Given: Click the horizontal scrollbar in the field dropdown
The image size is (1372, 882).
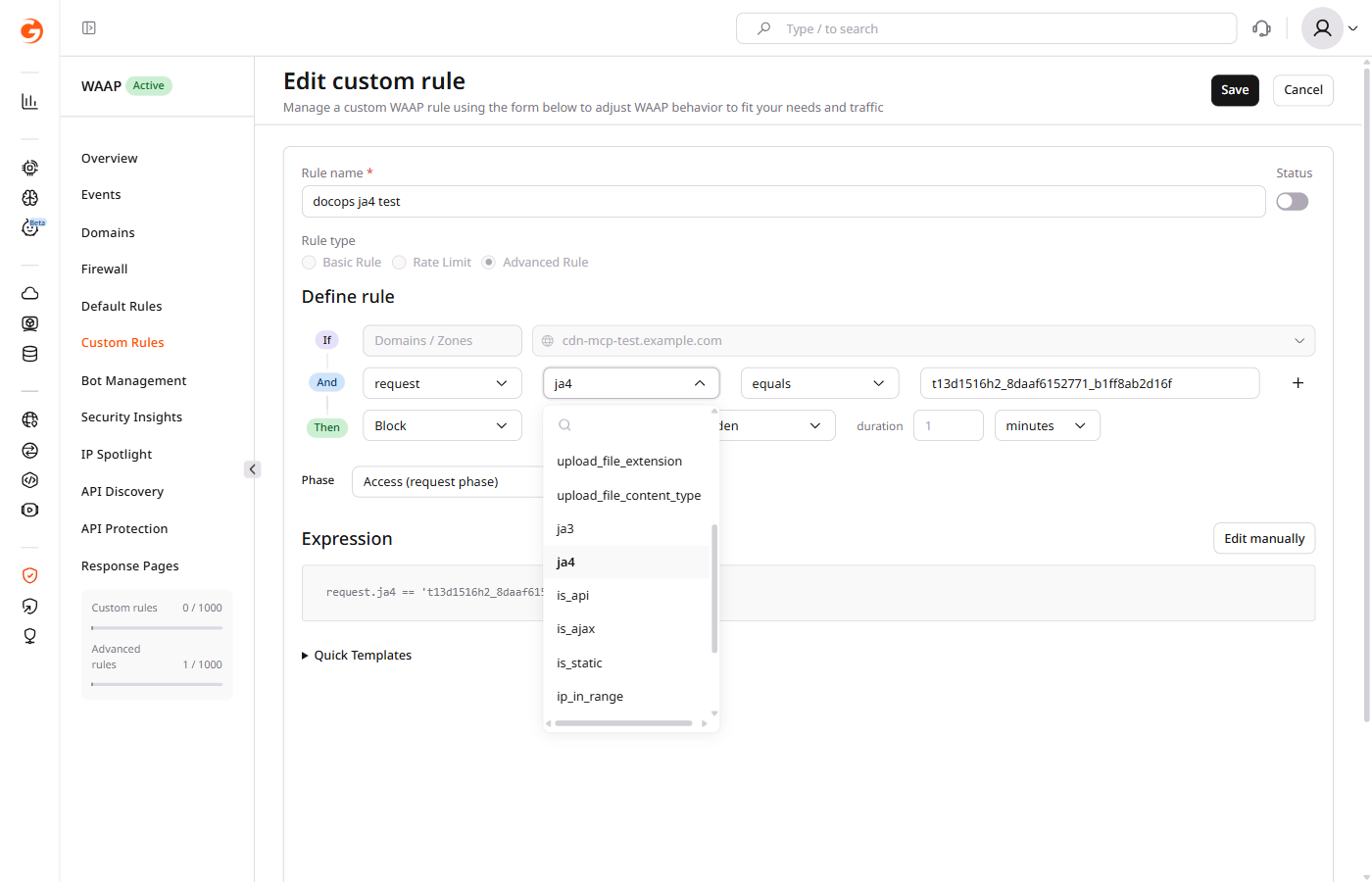Looking at the screenshot, I should [623, 723].
